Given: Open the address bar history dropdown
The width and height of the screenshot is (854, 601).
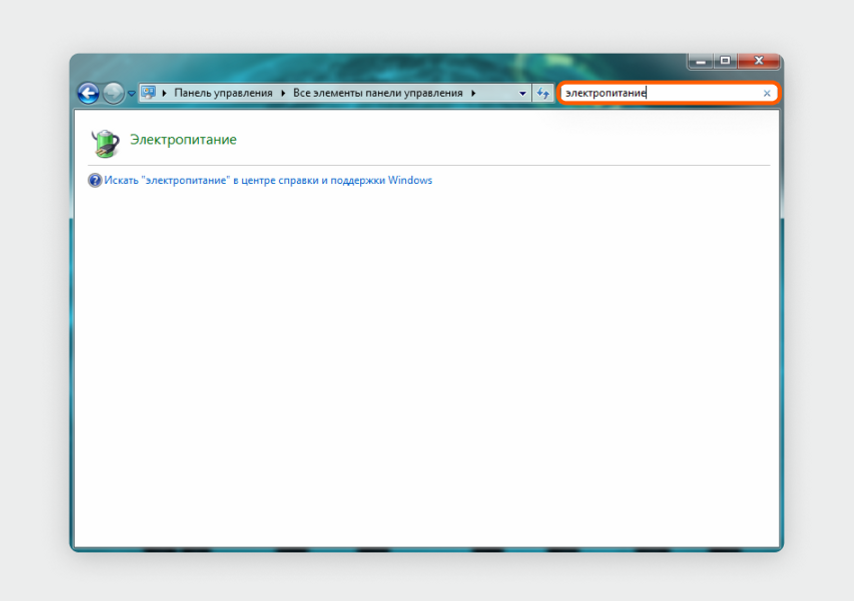Looking at the screenshot, I should pos(522,93).
